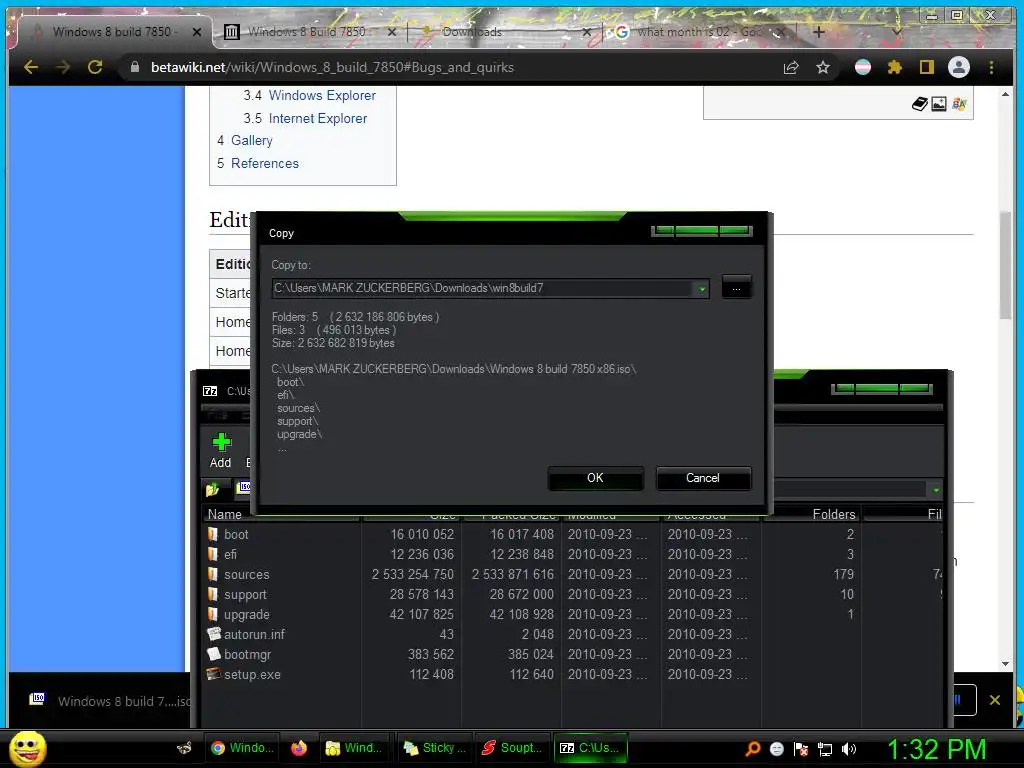1024x768 pixels.
Task: Toggle the Chrome side panel icon
Action: click(x=927, y=67)
